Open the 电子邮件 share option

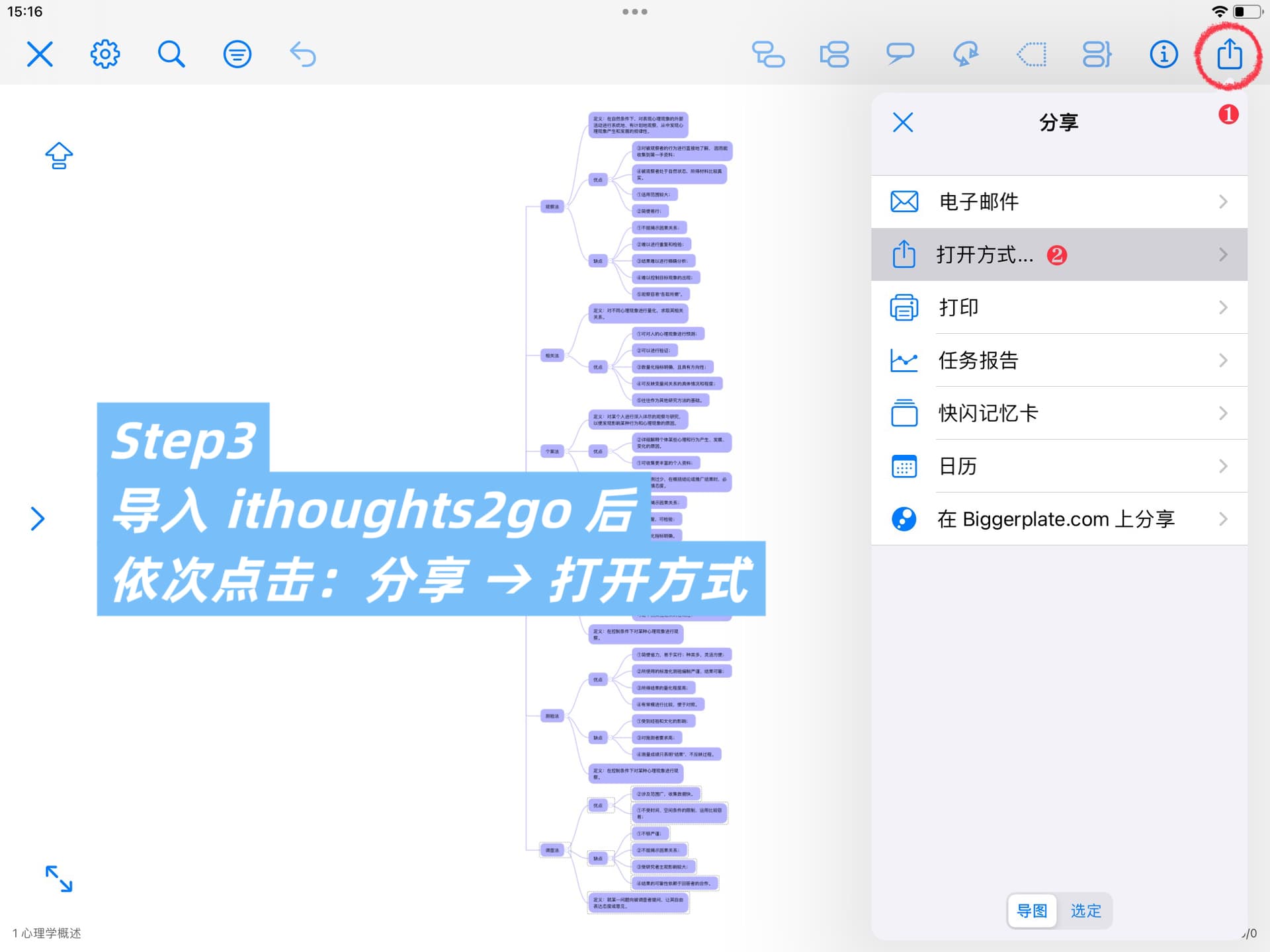click(1059, 202)
